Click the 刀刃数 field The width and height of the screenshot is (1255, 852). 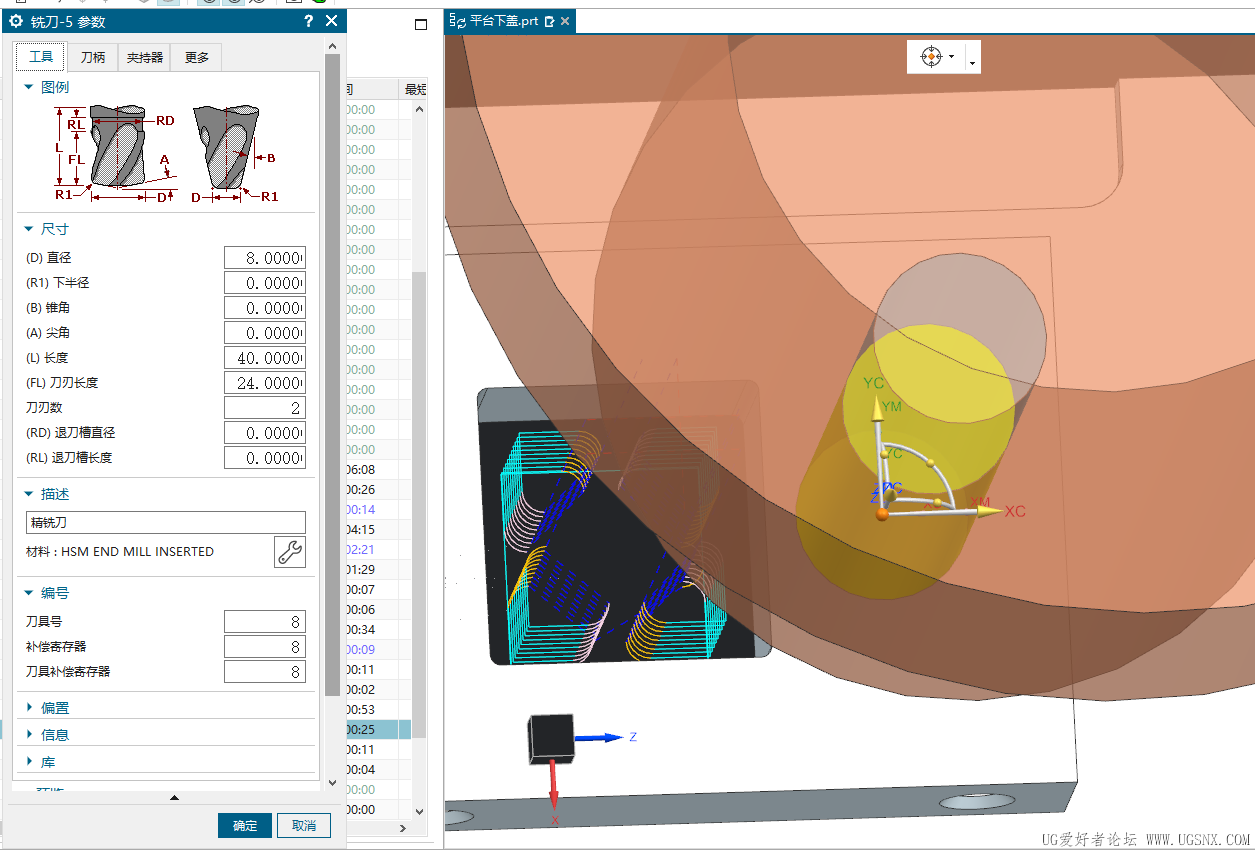(x=265, y=408)
